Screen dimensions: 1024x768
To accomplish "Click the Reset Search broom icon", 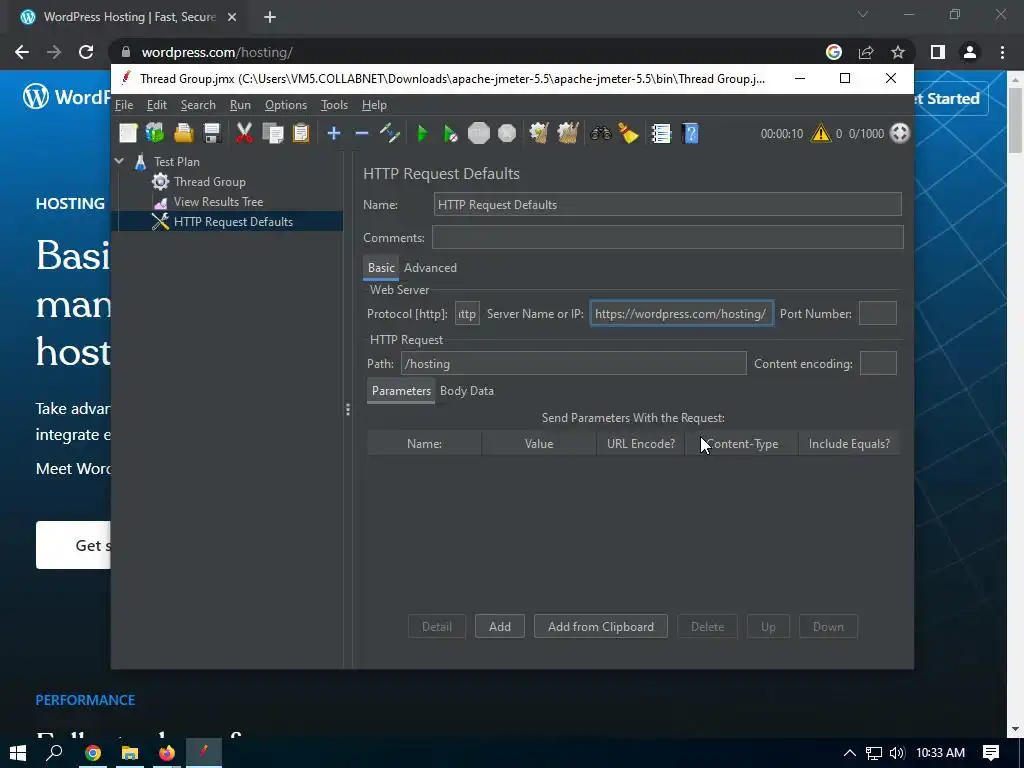I will coord(628,133).
